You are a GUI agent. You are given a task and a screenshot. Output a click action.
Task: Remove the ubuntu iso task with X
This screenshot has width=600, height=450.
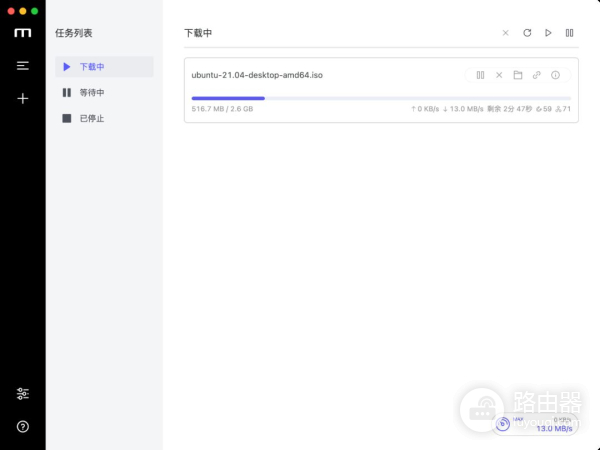499,75
